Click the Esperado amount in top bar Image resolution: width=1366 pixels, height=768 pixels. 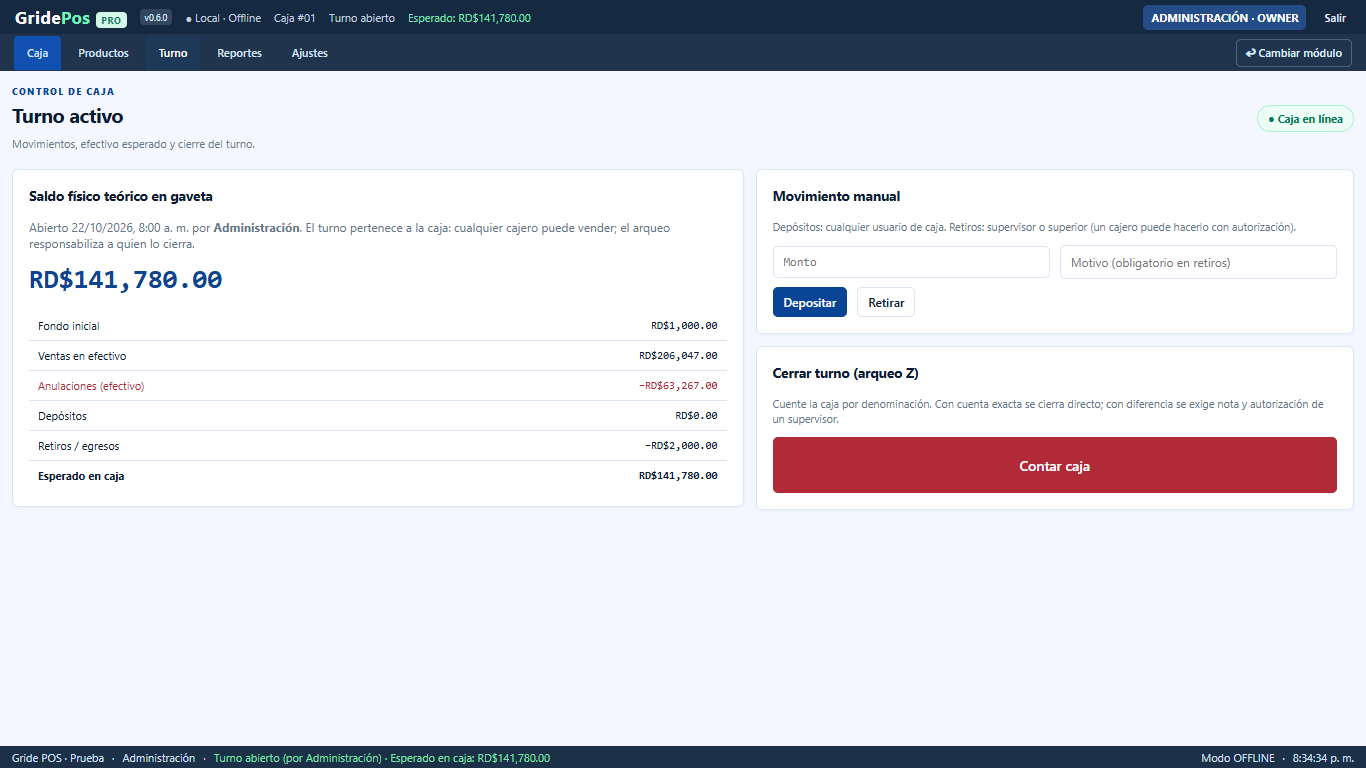(x=469, y=18)
